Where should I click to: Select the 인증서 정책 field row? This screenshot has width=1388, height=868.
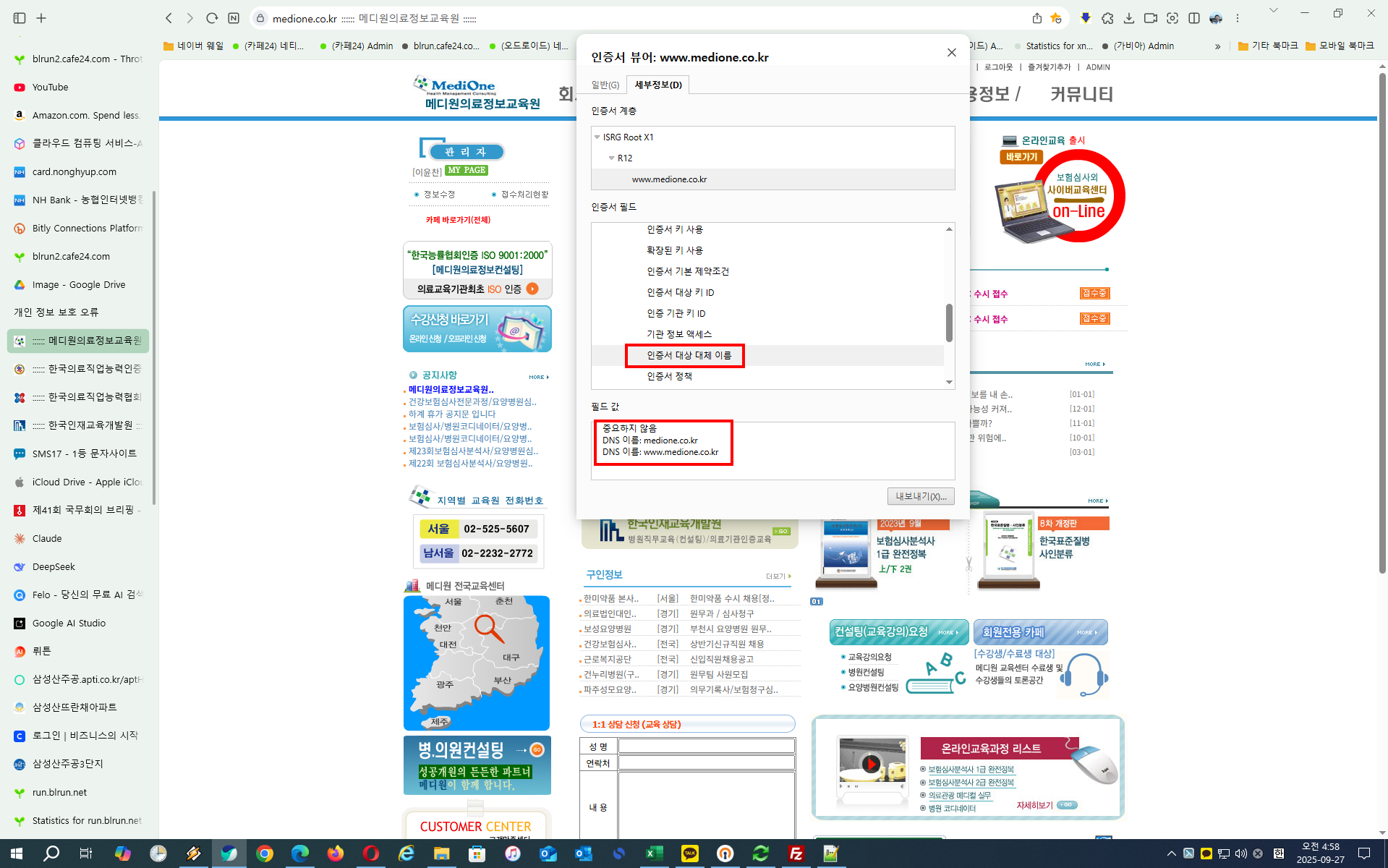tap(669, 376)
